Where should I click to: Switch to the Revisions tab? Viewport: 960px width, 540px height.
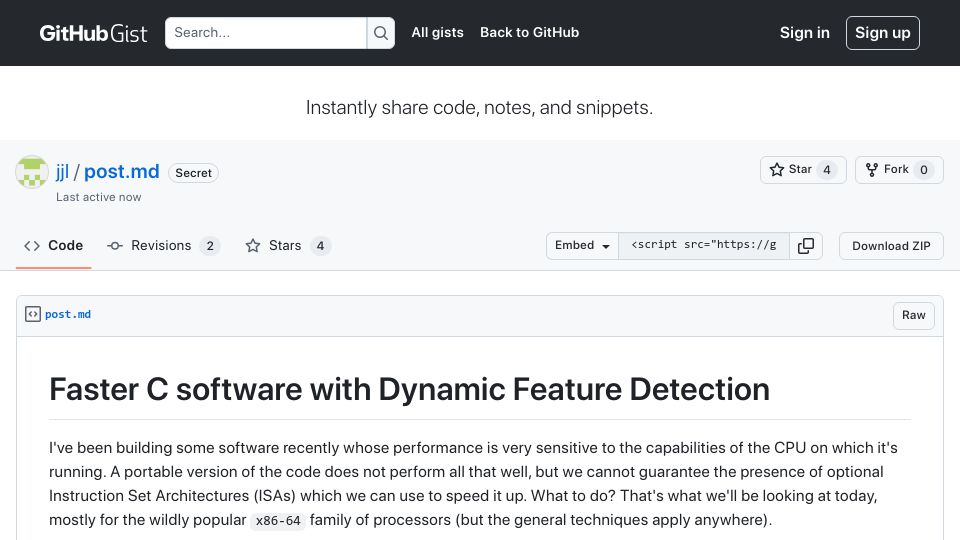click(163, 246)
